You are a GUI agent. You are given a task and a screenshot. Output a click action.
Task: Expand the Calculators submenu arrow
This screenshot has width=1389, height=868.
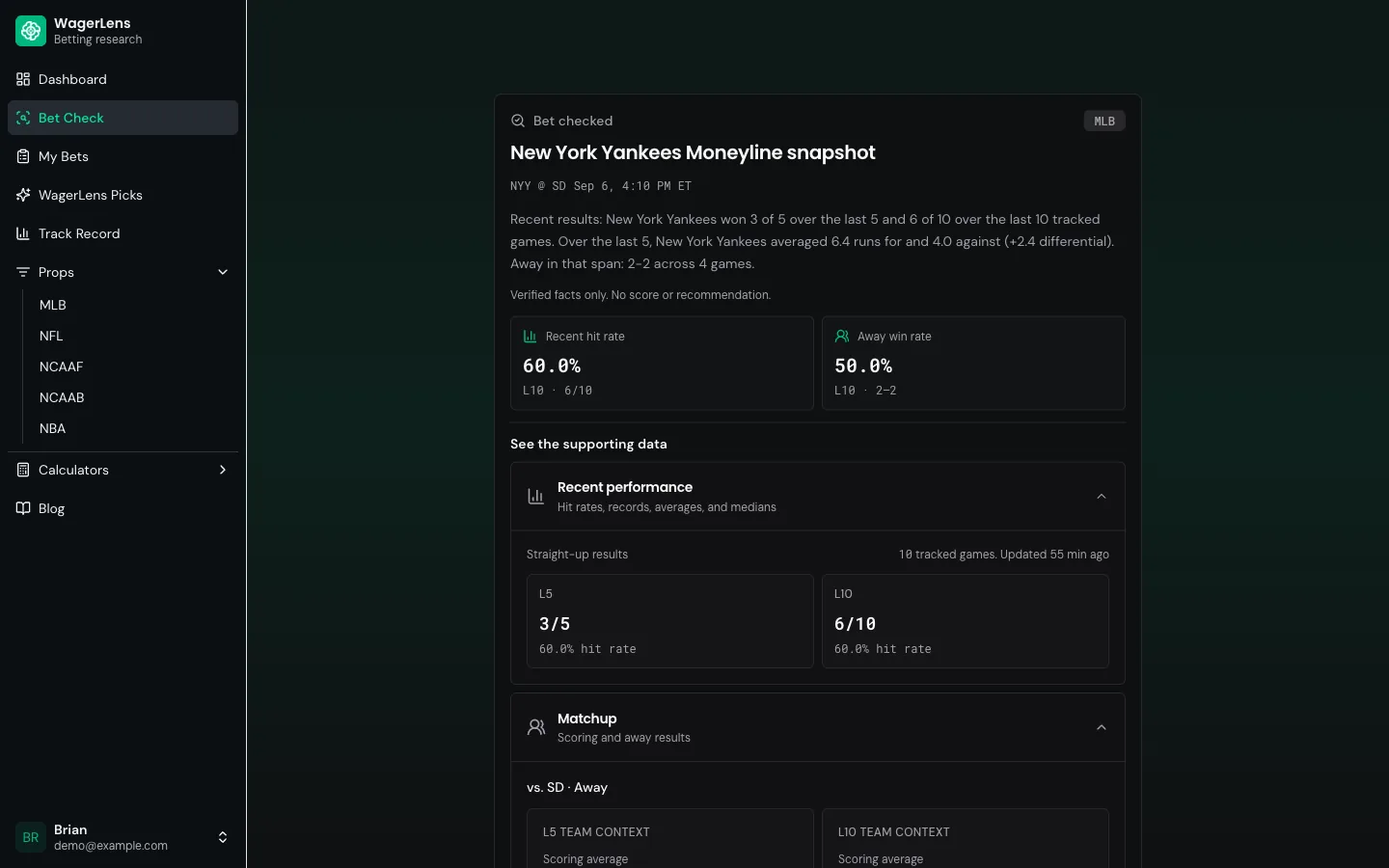pos(223,470)
